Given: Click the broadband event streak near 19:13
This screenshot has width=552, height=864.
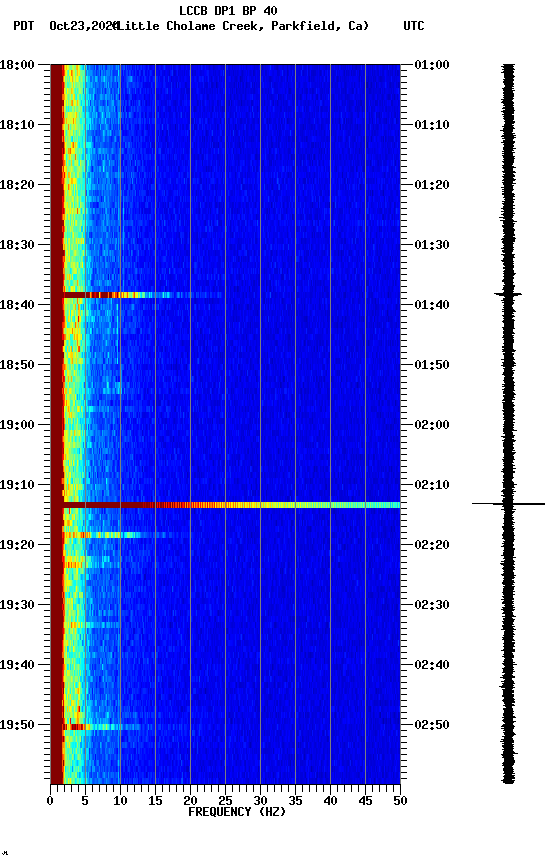Looking at the screenshot, I should pos(231,505).
